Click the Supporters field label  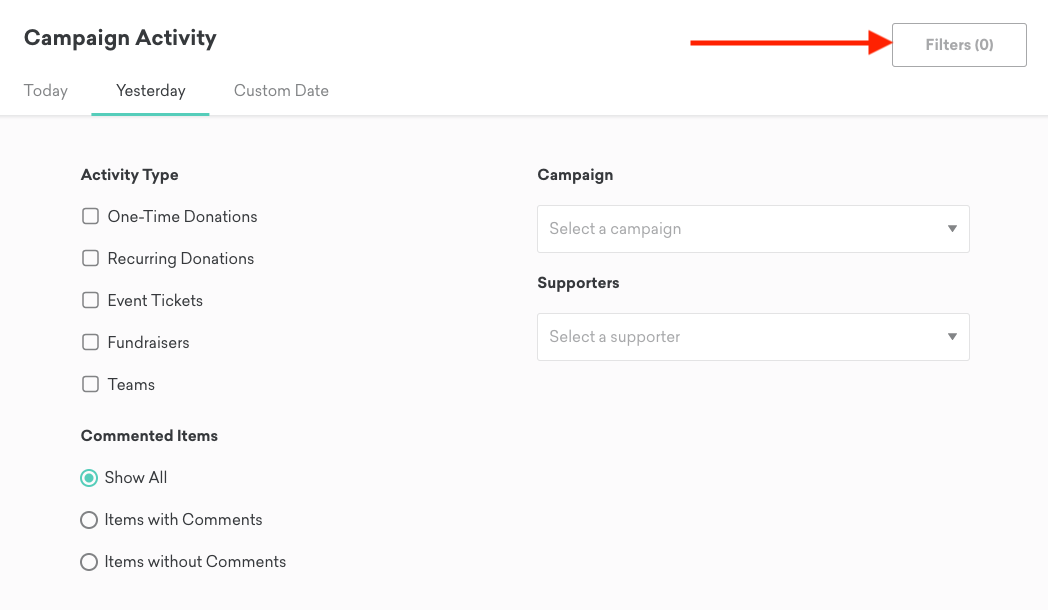[578, 283]
